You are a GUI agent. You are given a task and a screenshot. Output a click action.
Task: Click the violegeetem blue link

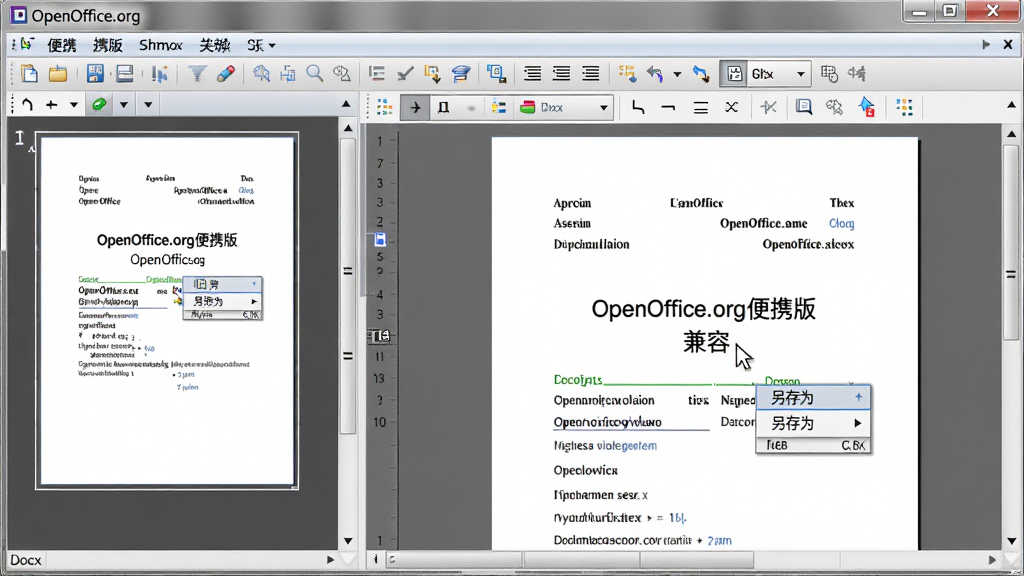626,445
